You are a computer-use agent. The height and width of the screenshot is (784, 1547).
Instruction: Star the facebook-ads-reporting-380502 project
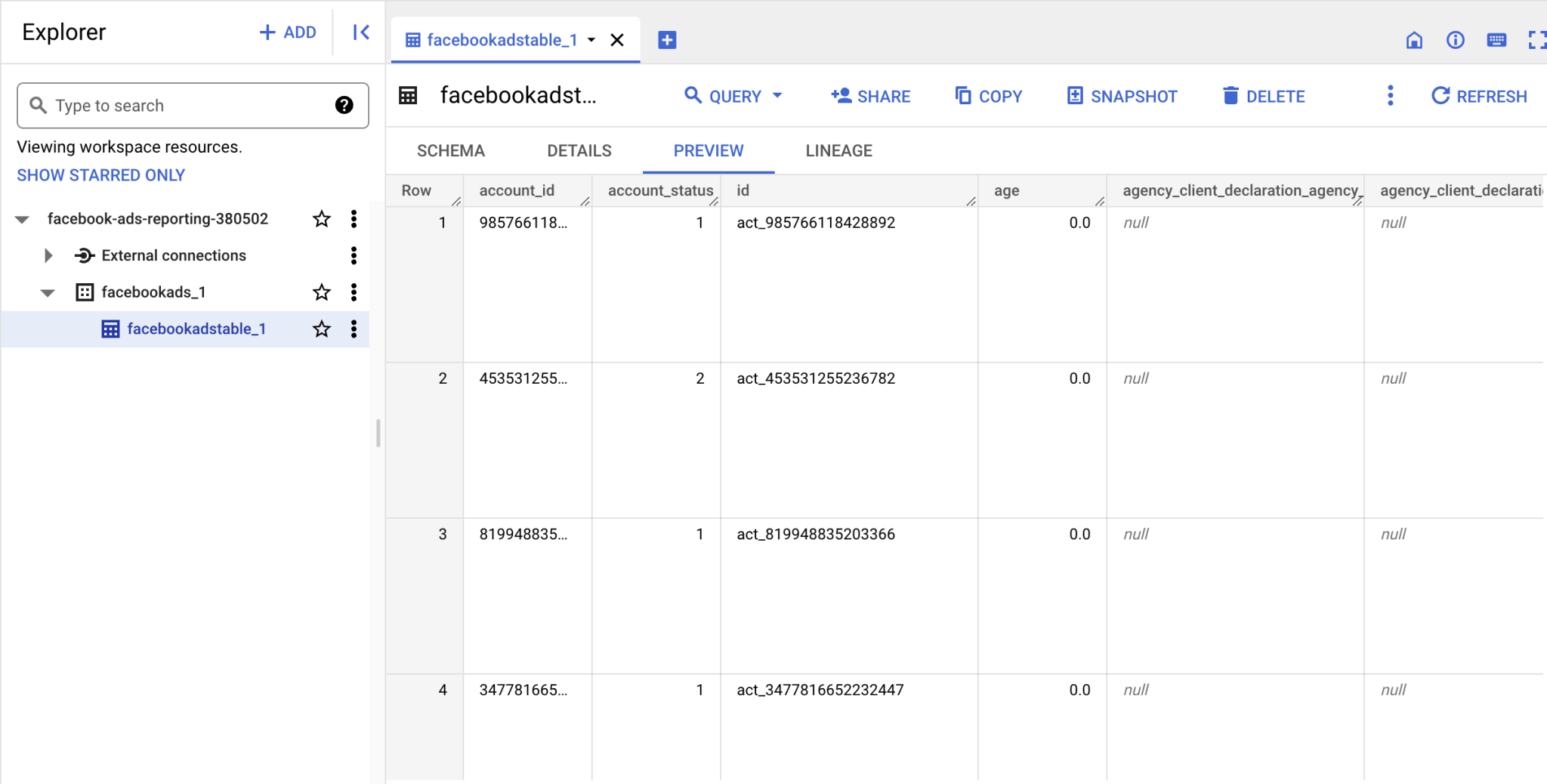pyautogui.click(x=320, y=219)
